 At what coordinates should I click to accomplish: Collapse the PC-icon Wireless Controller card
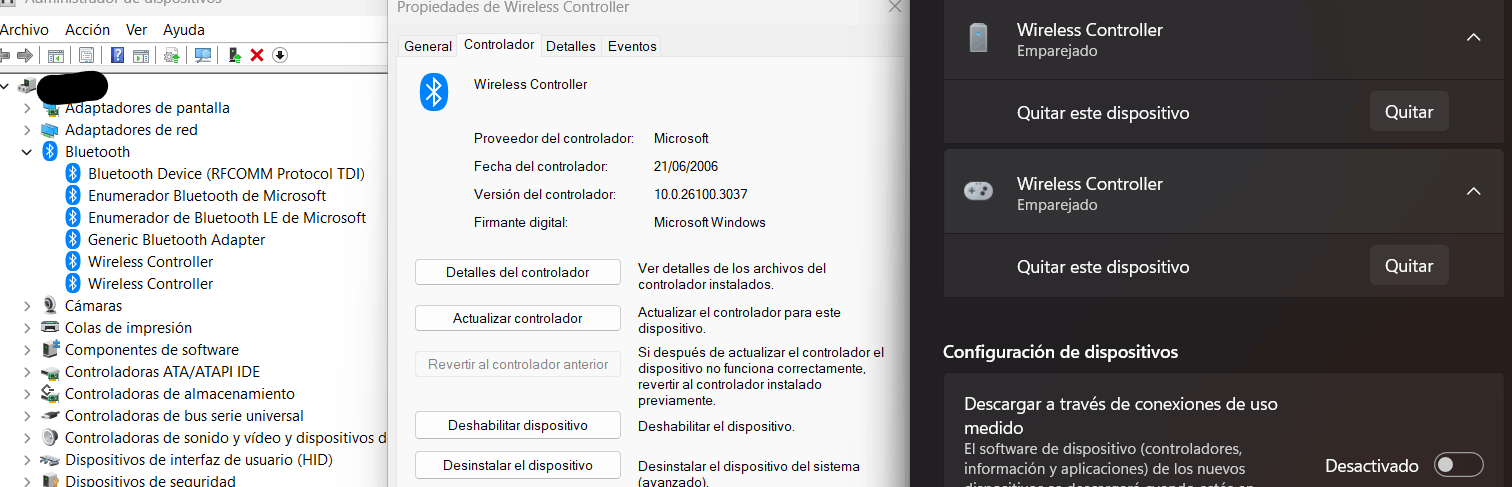click(x=1472, y=37)
